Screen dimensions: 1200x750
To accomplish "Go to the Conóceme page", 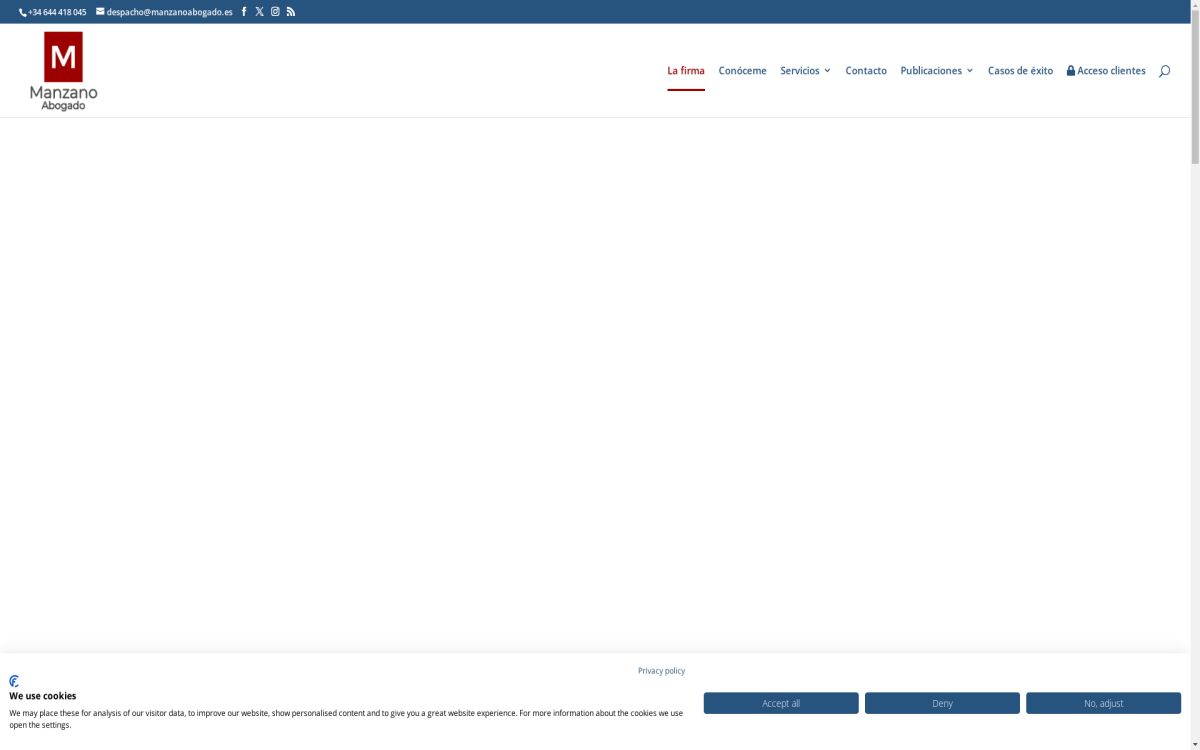I will [x=742, y=71].
